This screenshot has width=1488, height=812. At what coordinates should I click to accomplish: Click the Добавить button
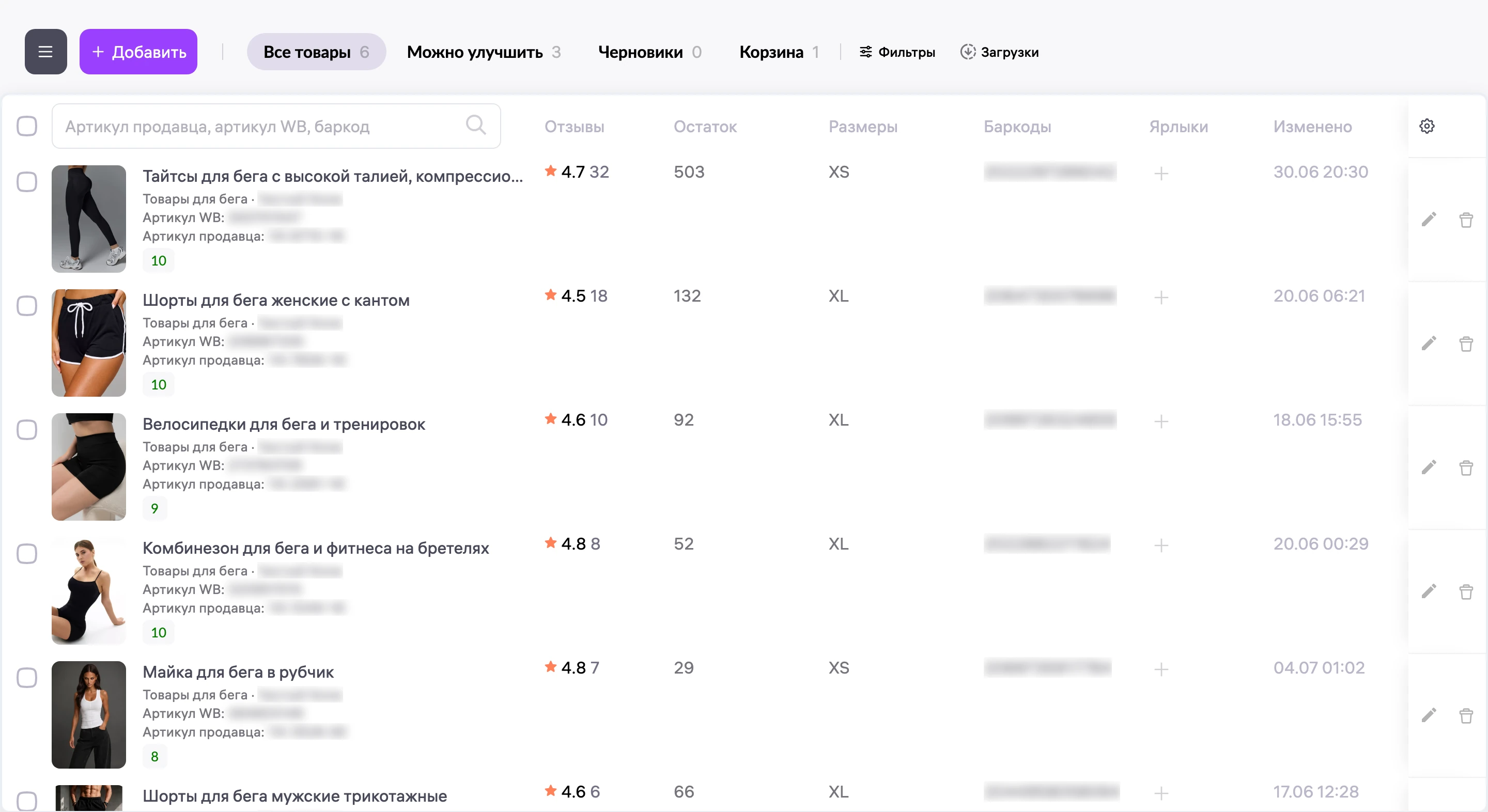(138, 52)
